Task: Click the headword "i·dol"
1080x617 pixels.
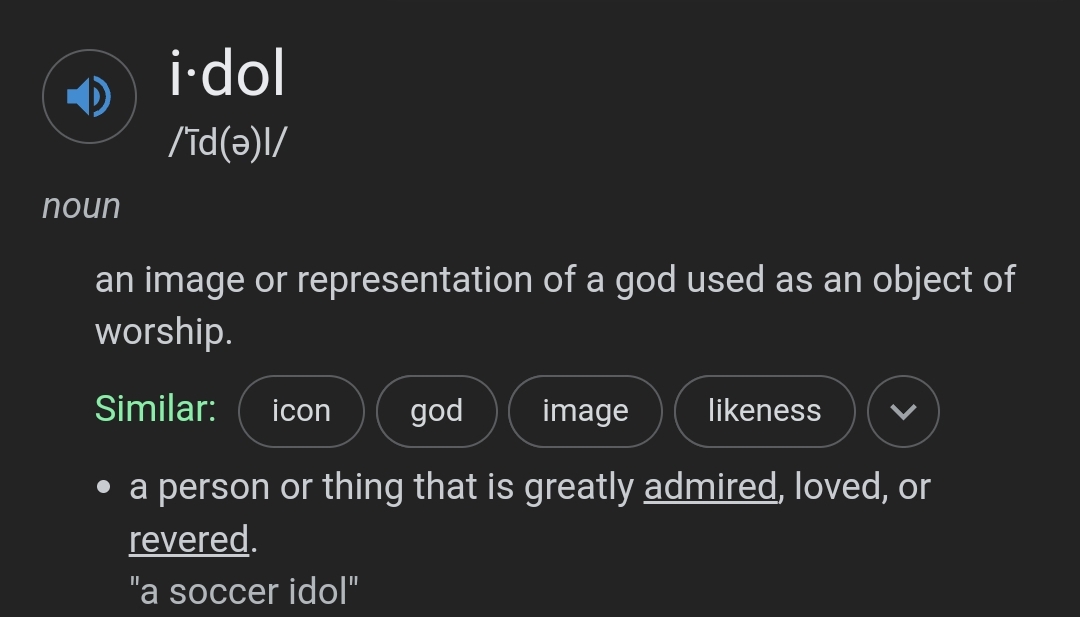Action: 227,76
